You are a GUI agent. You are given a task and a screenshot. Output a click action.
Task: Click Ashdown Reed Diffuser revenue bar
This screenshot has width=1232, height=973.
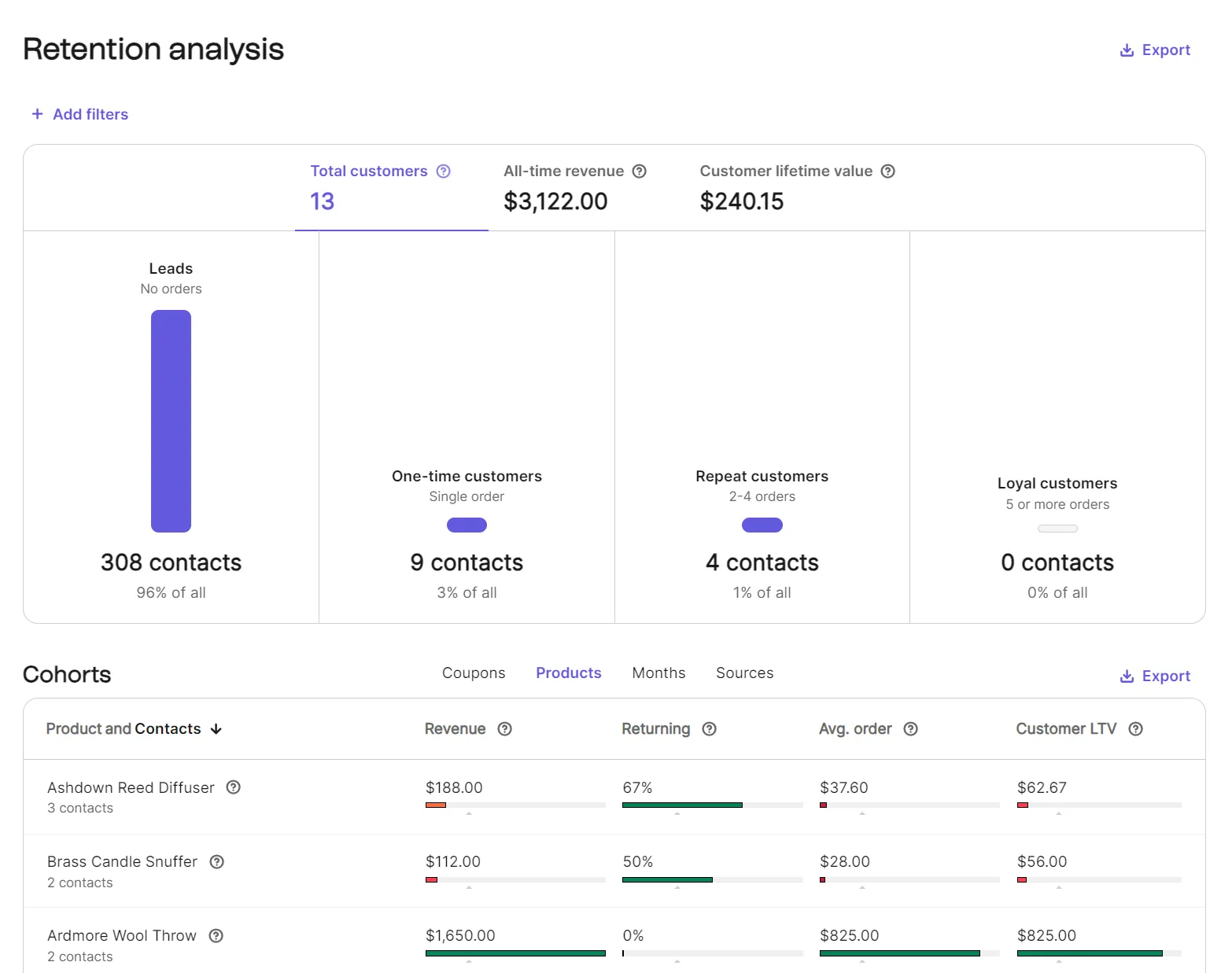(x=515, y=805)
